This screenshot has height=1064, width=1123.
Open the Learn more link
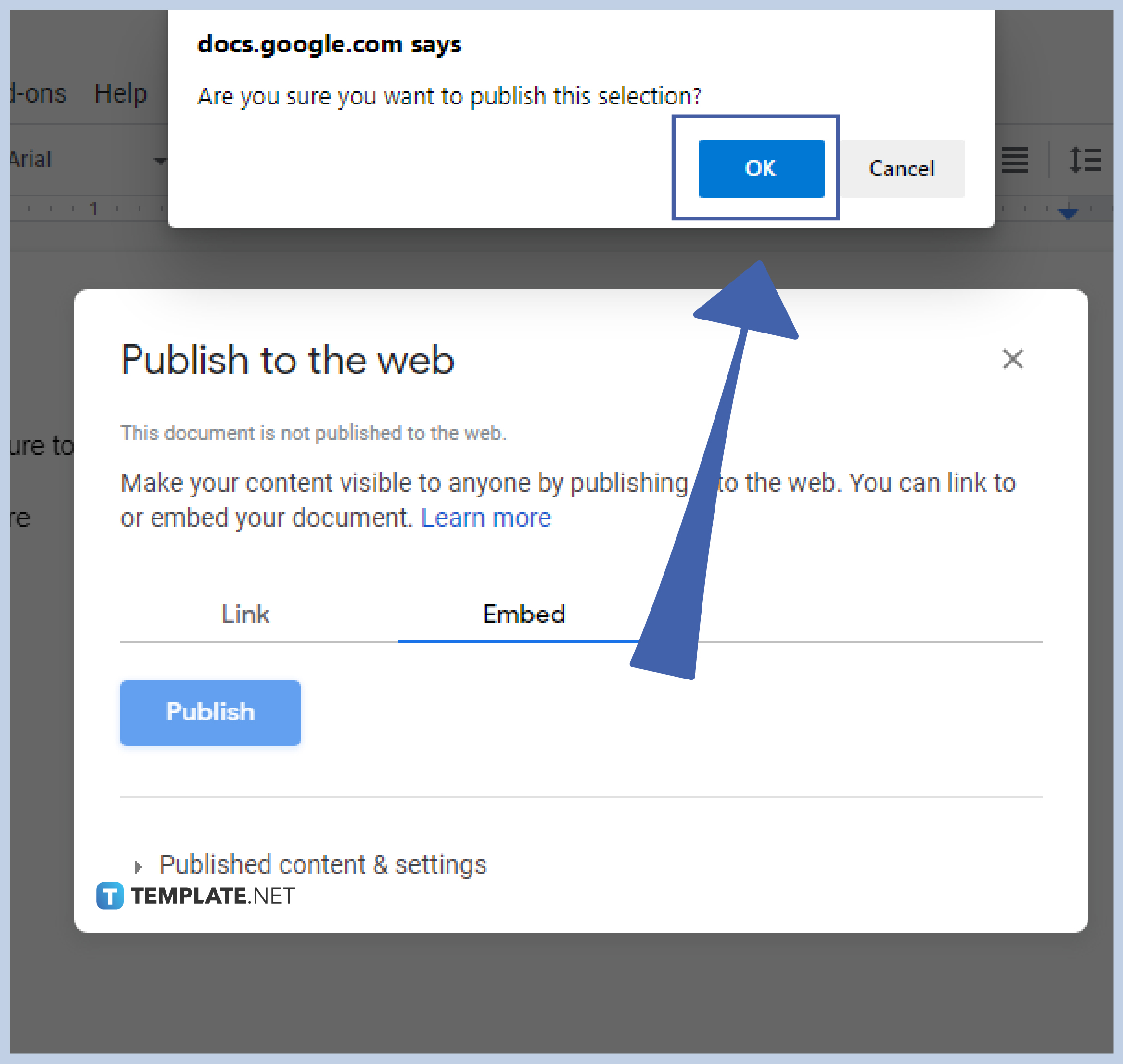click(x=486, y=517)
